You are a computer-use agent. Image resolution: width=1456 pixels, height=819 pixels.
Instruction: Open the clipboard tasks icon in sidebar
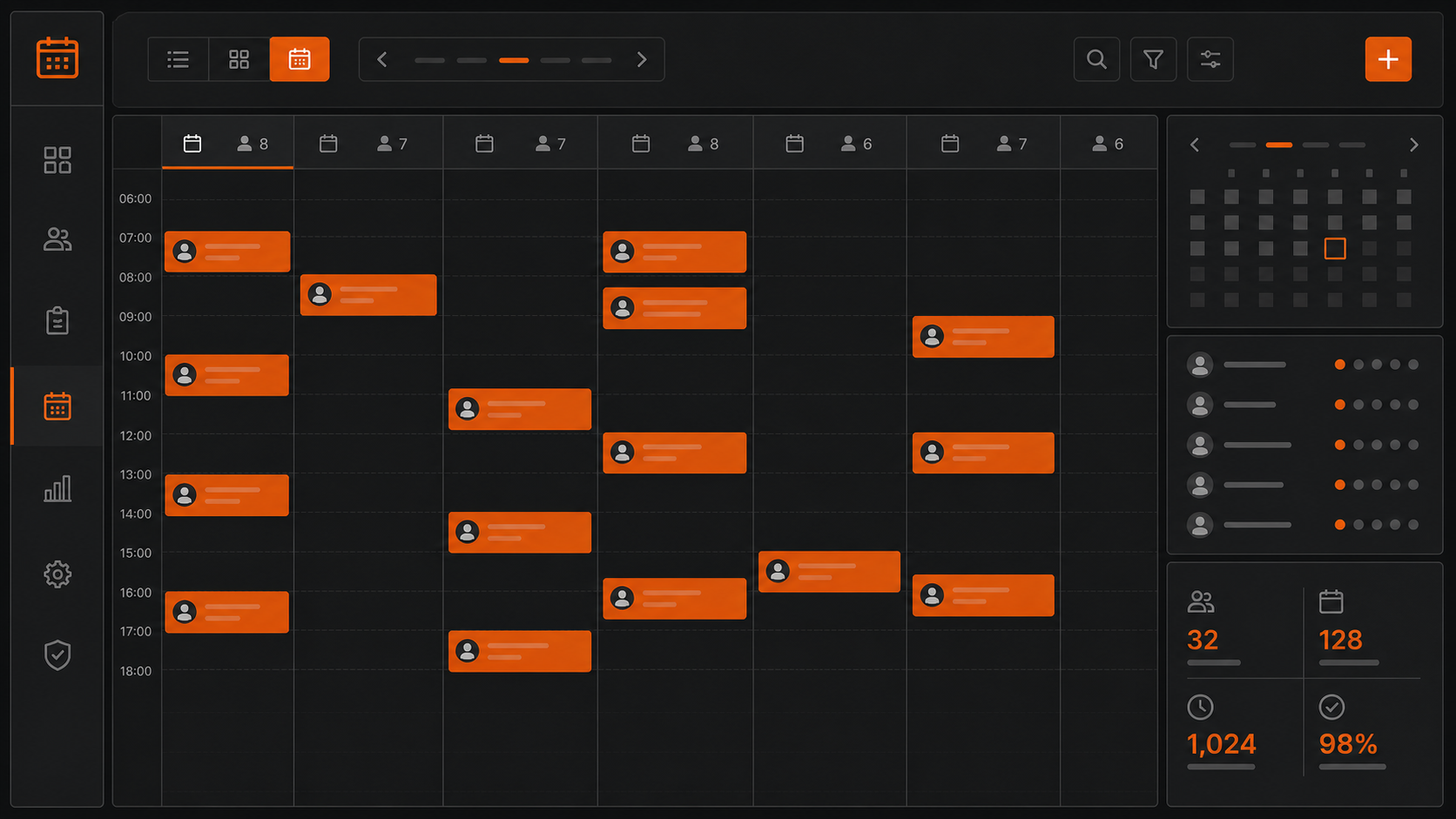coord(57,320)
